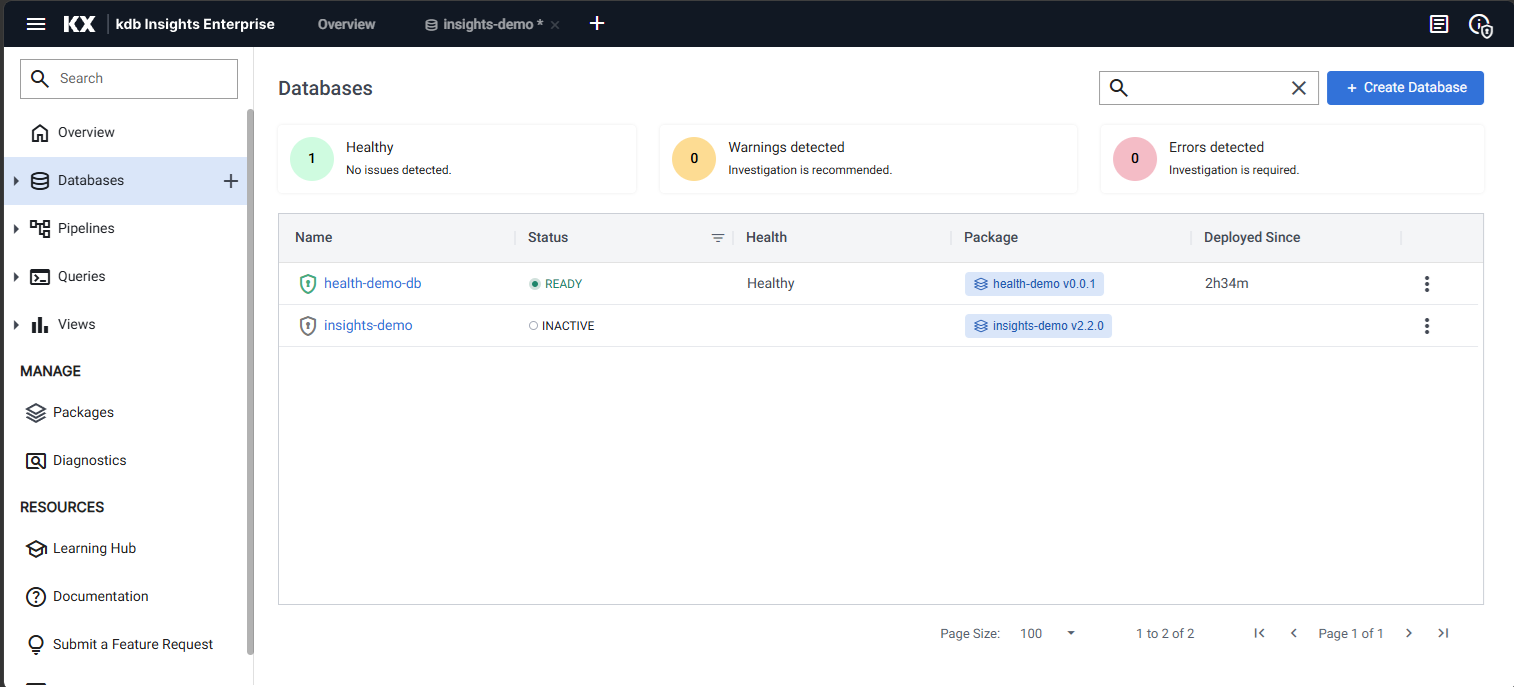Click the Learning Hub graduation cap icon
1514x687 pixels.
(x=36, y=549)
